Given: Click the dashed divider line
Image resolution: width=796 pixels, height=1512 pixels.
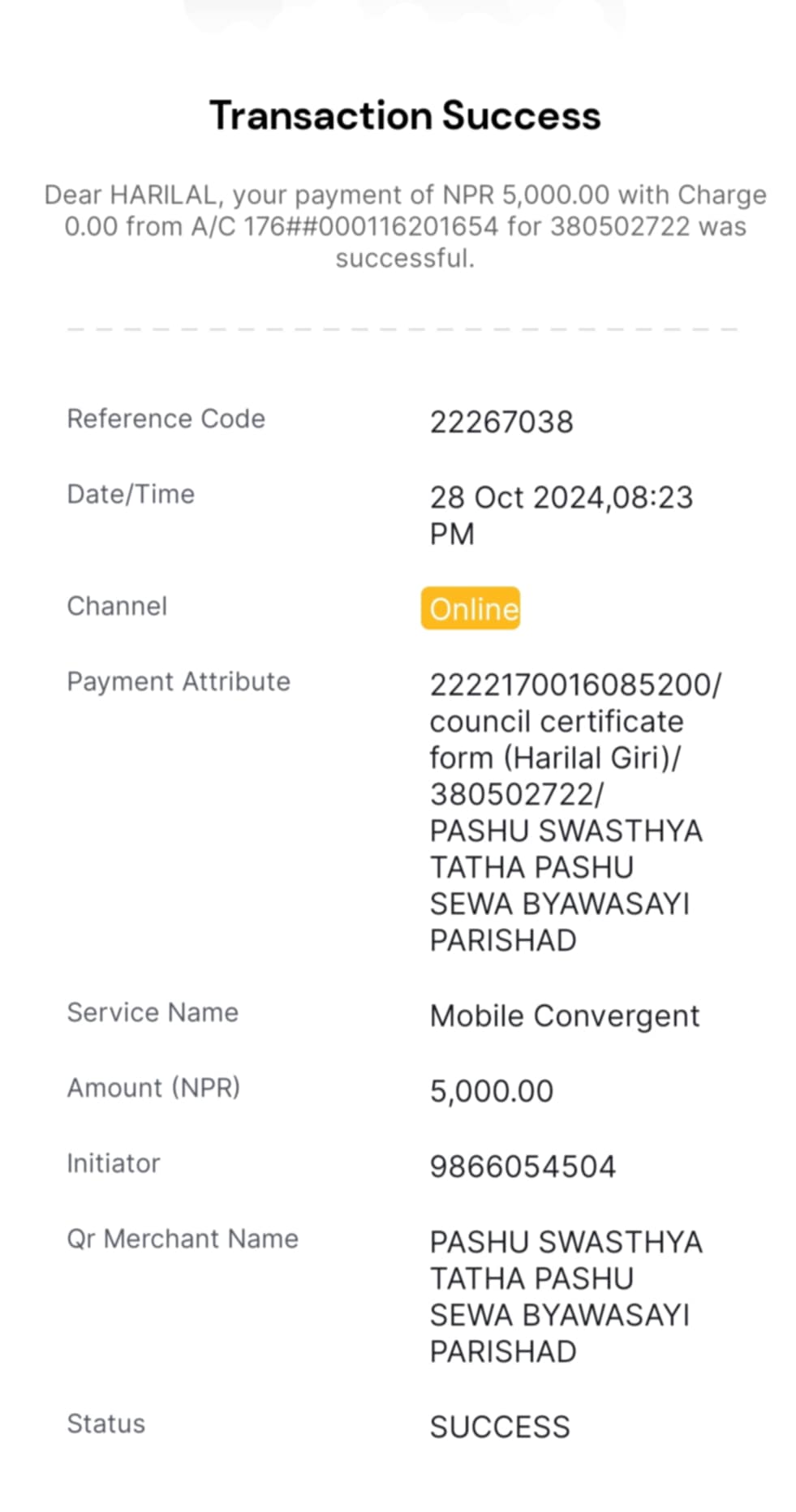Looking at the screenshot, I should [x=402, y=329].
